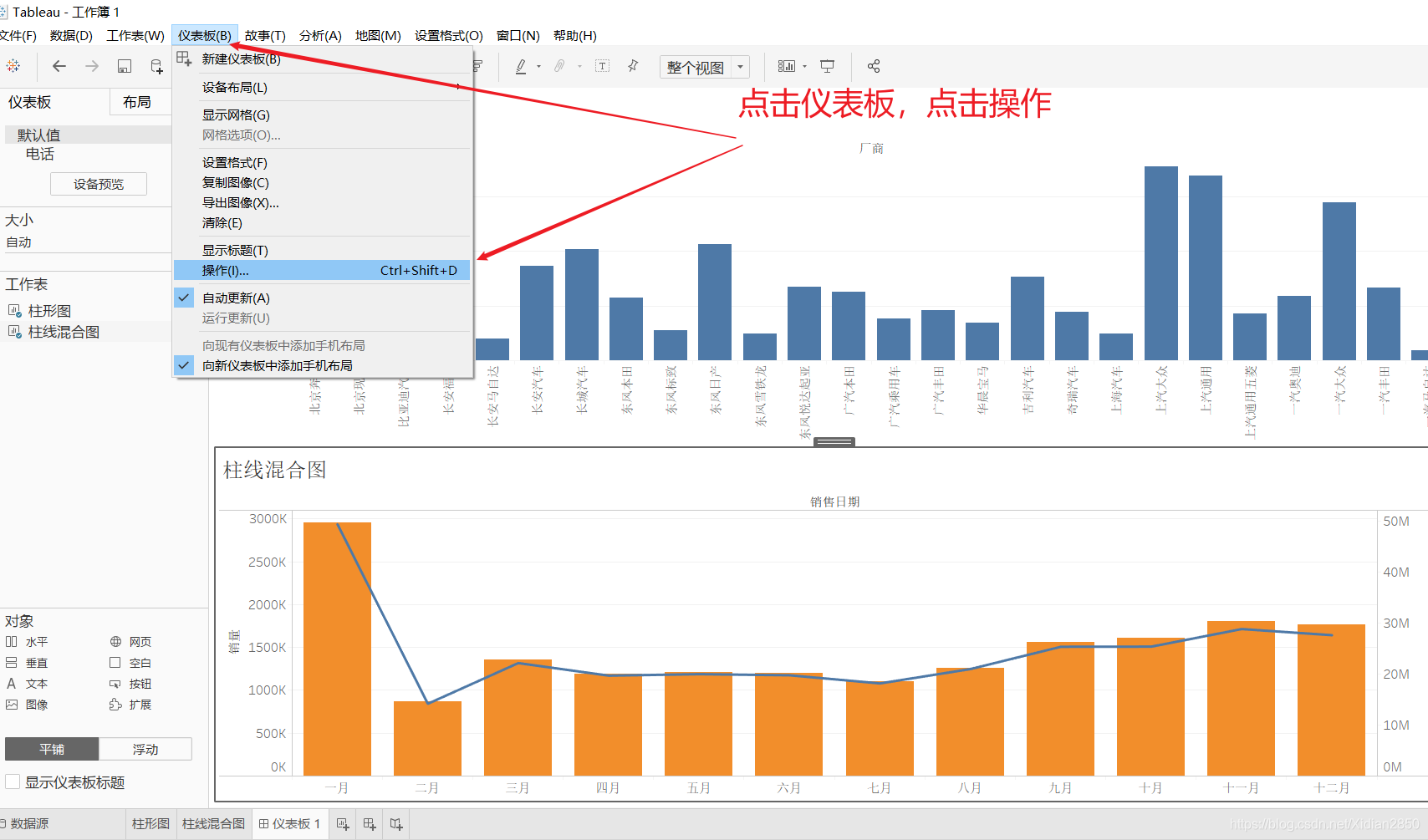This screenshot has height=840, width=1428.
Task: Click the orange 一月 bar in chart
Action: 337,649
